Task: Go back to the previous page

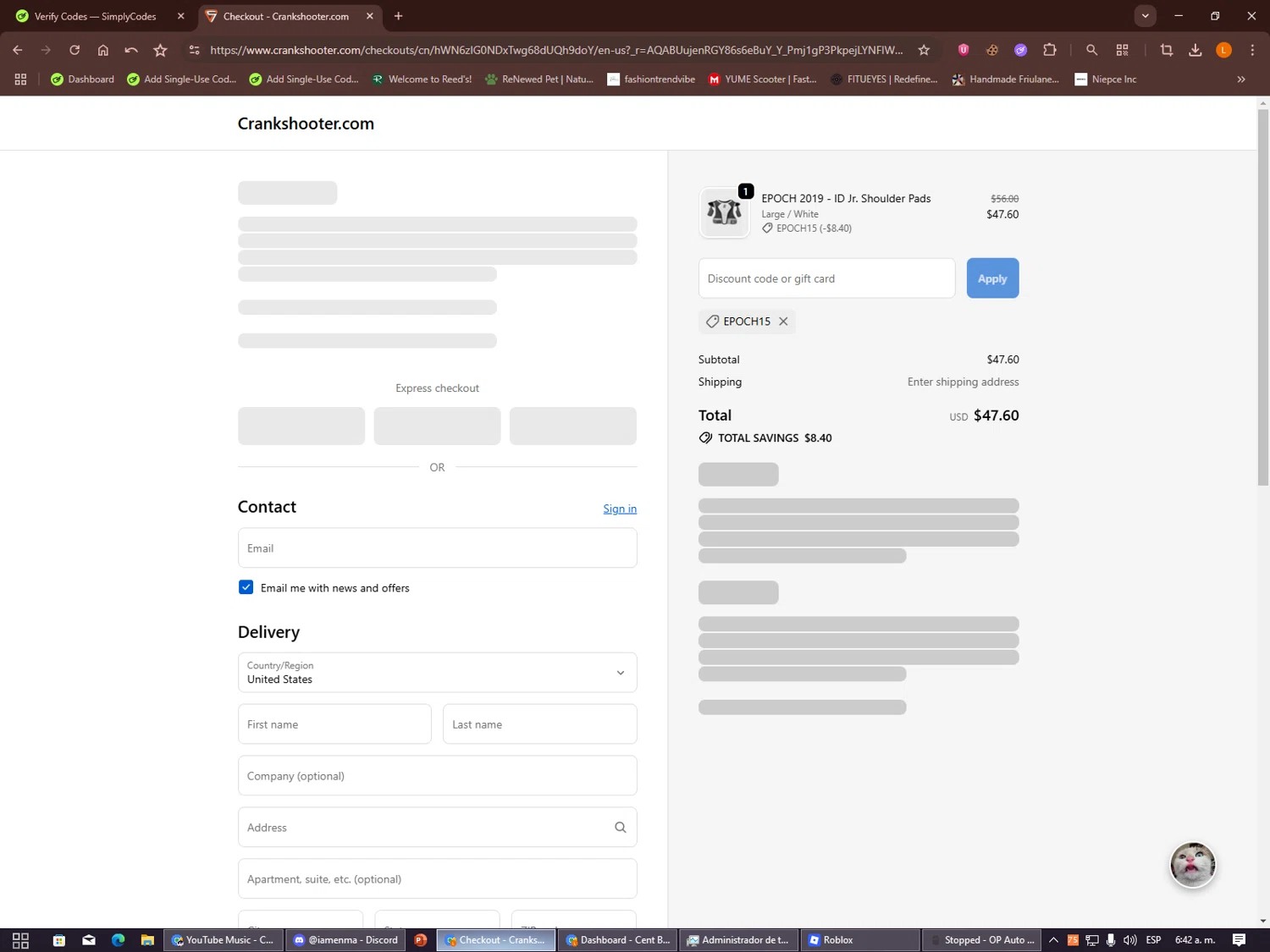Action: (17, 50)
